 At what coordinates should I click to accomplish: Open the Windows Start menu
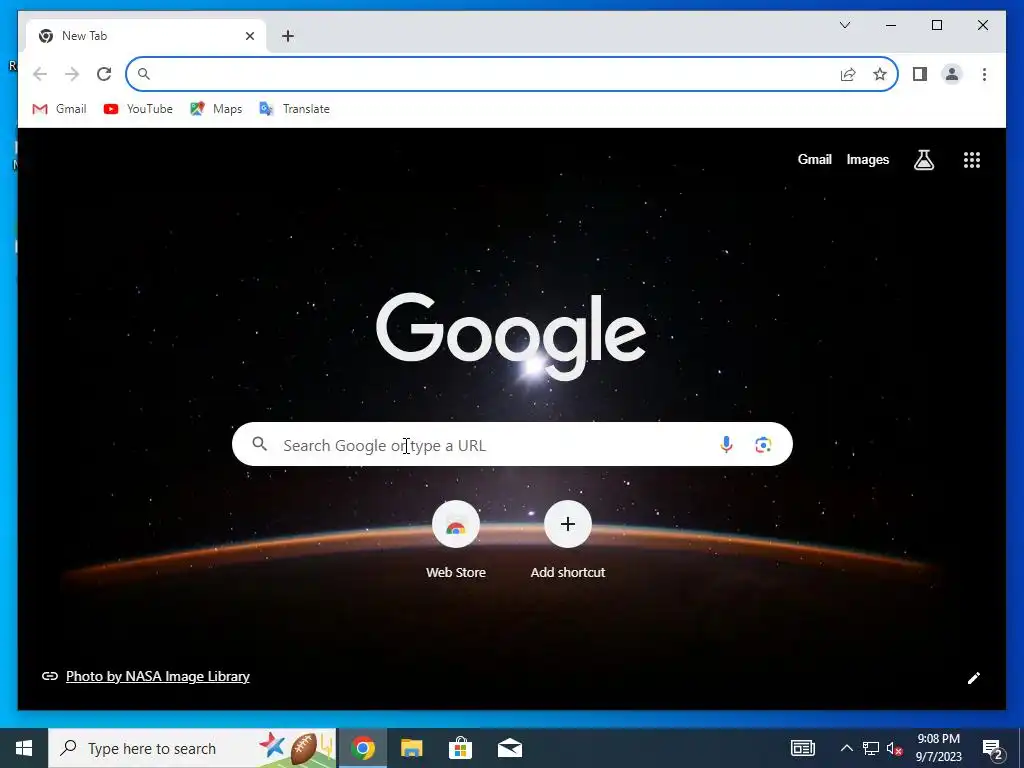pyautogui.click(x=24, y=748)
